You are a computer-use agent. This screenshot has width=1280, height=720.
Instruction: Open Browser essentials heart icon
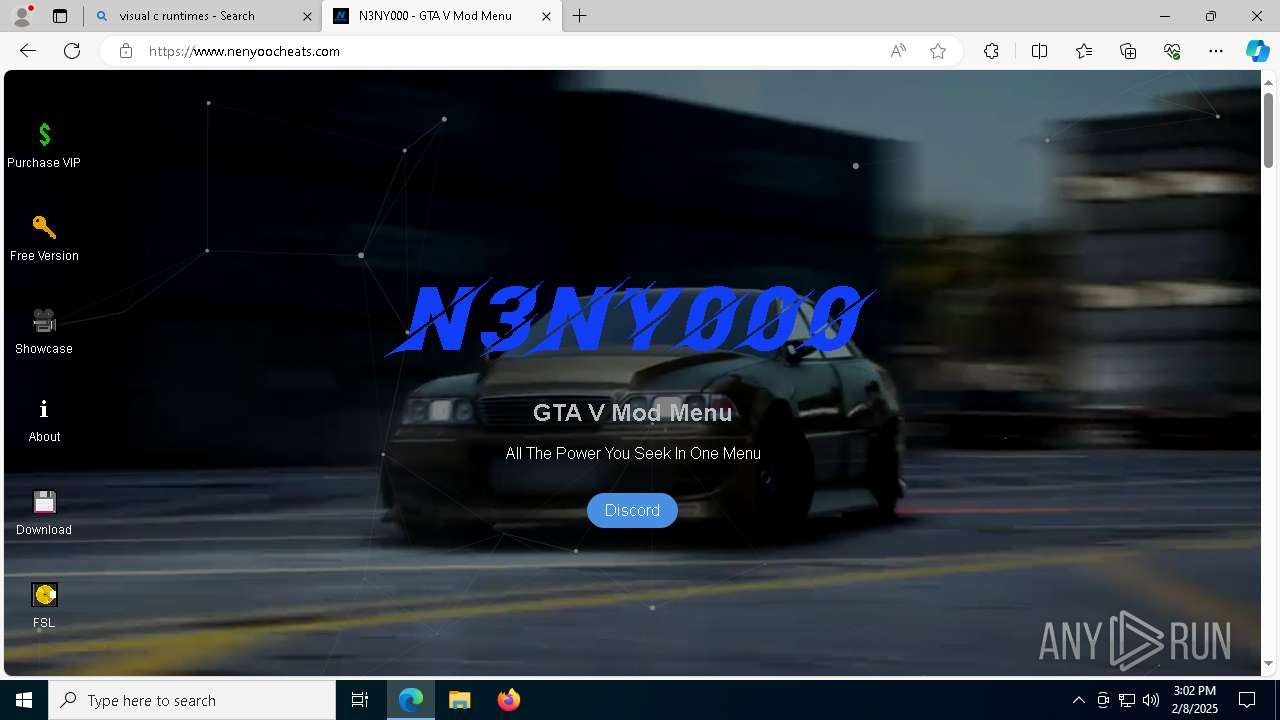[x=1172, y=51]
